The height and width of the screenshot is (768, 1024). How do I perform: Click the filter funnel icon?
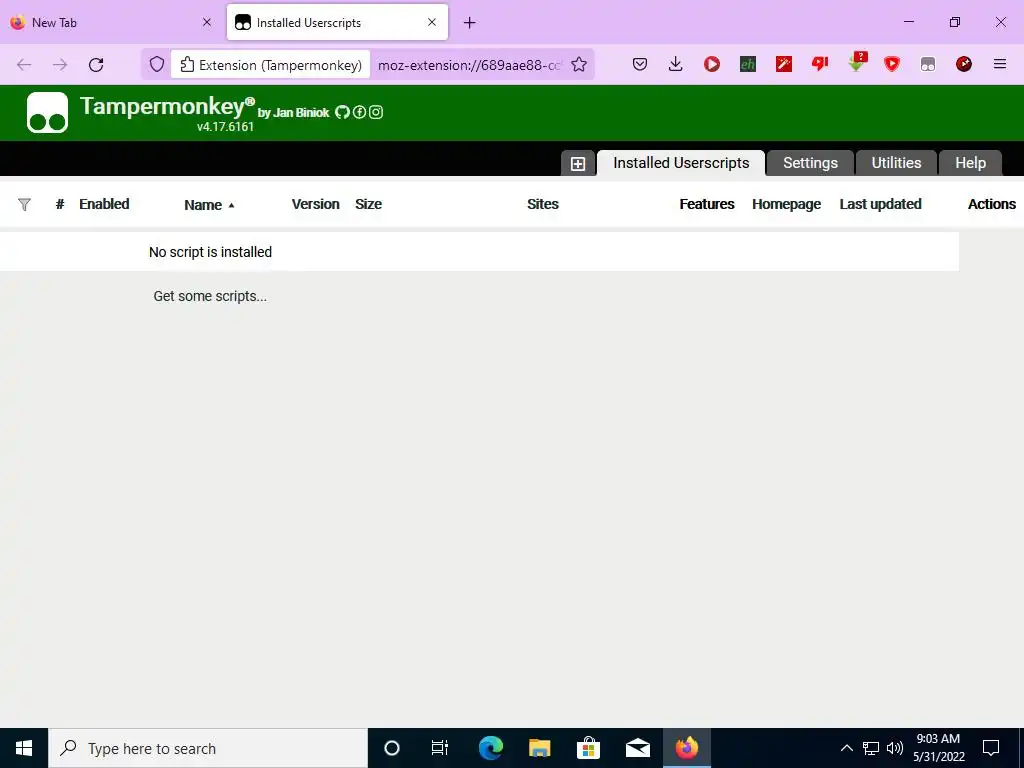(x=24, y=204)
